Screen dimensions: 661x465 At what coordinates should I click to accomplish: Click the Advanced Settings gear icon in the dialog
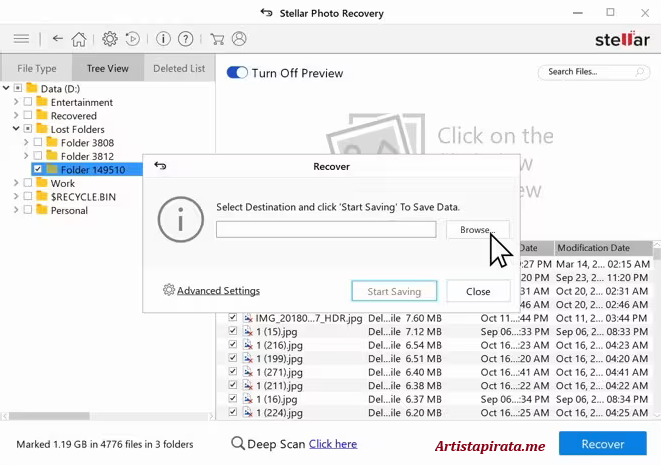(169, 290)
